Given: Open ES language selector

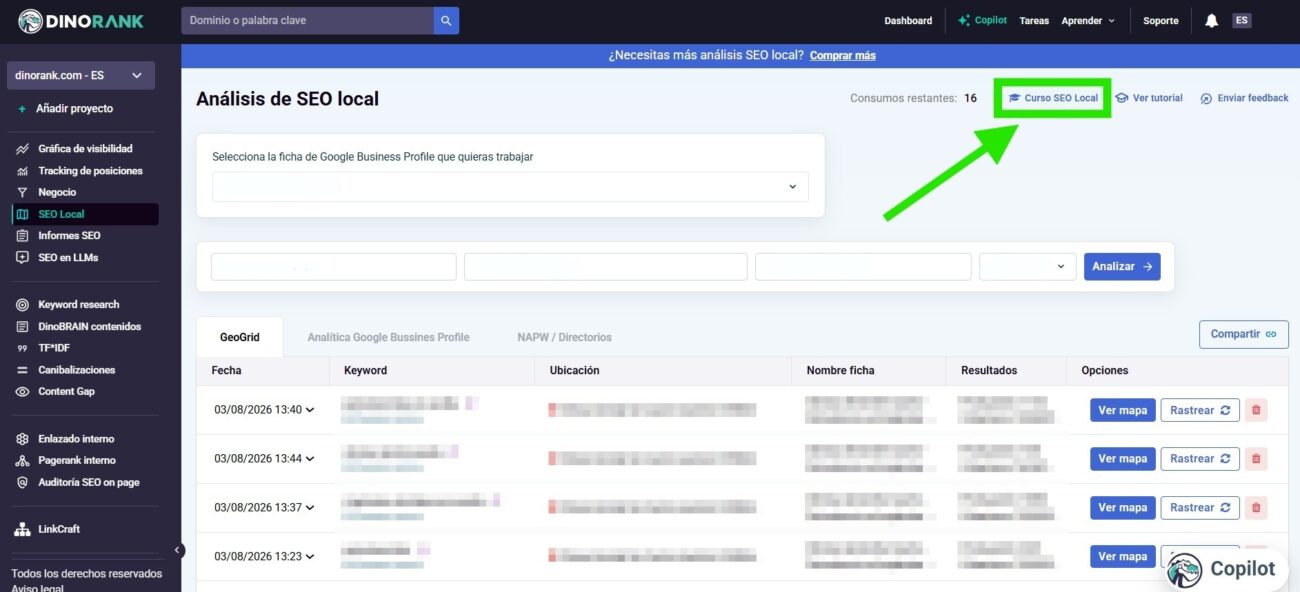Looking at the screenshot, I should click(x=1241, y=20).
